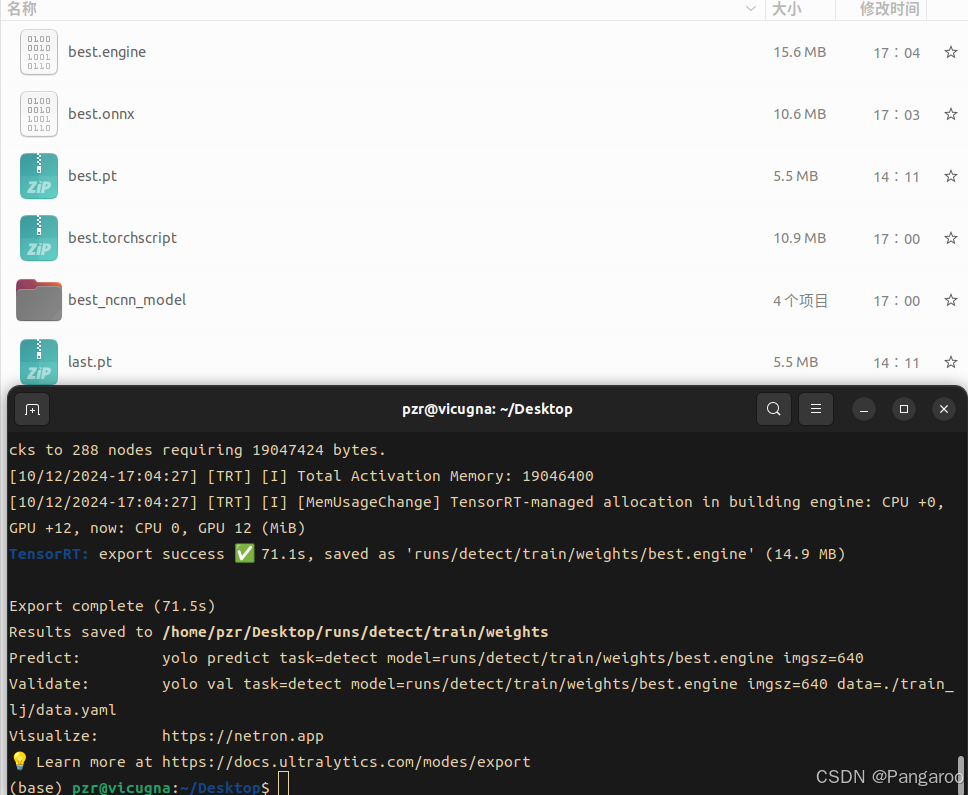This screenshot has height=795, width=968.
Task: Star the last.pt file
Action: click(951, 362)
